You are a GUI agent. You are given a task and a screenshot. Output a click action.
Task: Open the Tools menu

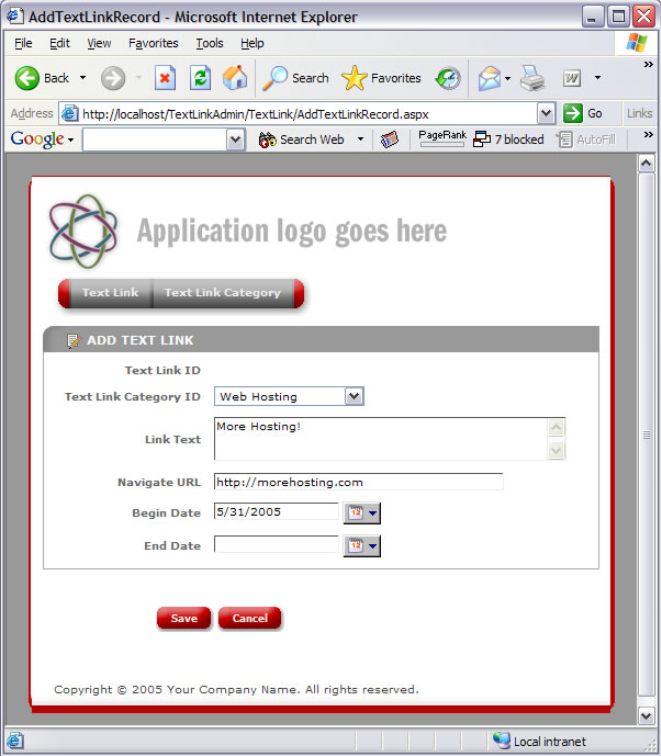pyautogui.click(x=209, y=43)
